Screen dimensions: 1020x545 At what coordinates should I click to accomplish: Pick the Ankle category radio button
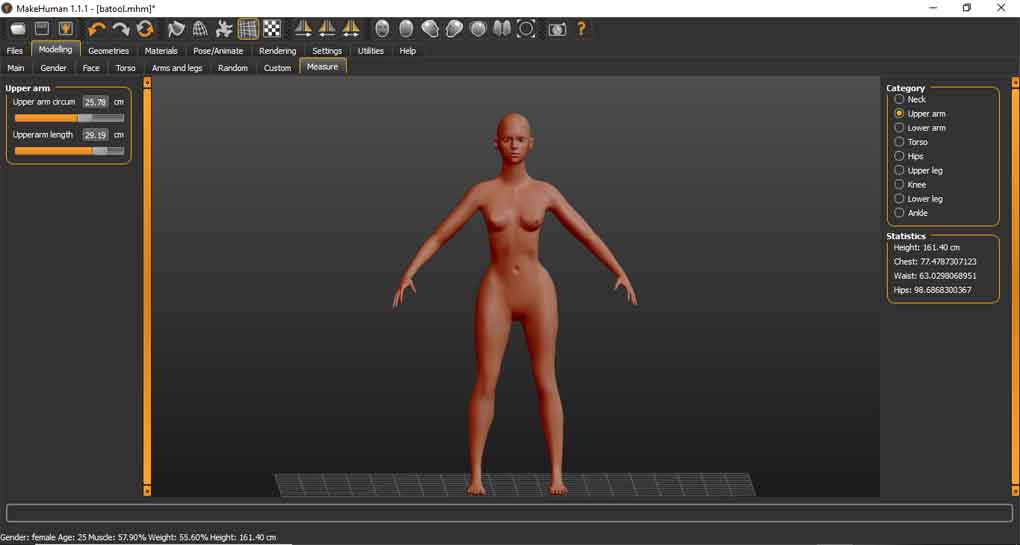pos(899,213)
